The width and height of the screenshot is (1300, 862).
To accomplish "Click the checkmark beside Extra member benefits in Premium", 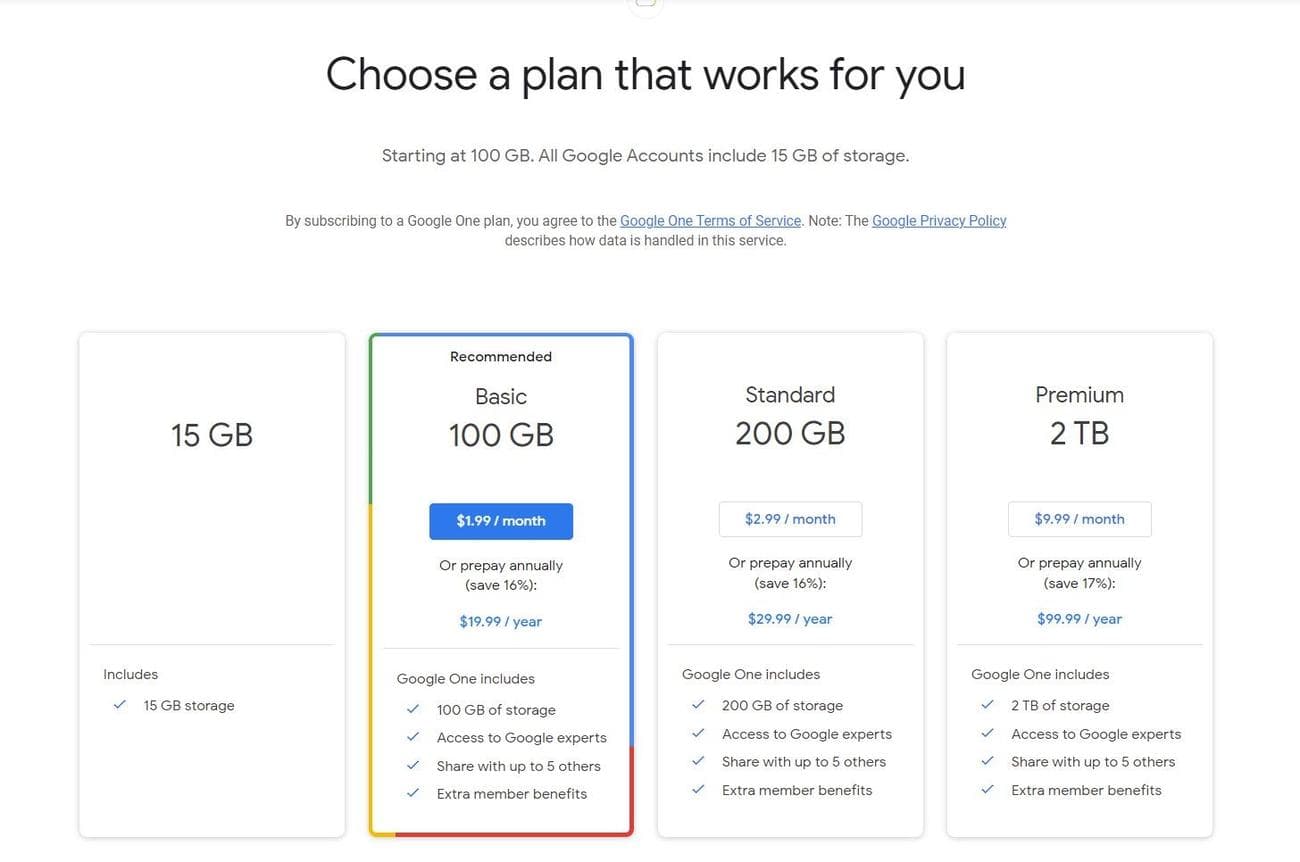I will pyautogui.click(x=987, y=790).
